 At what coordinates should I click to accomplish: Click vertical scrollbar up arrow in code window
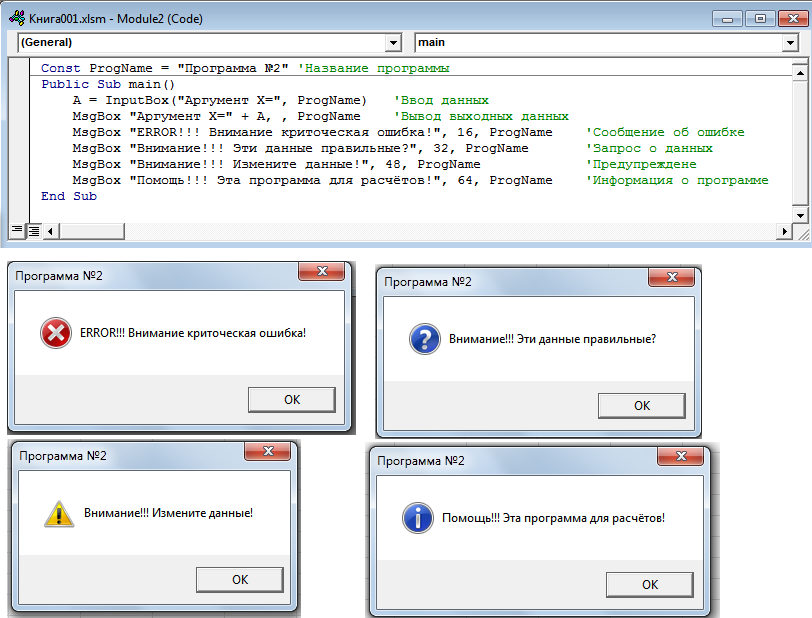(x=800, y=73)
